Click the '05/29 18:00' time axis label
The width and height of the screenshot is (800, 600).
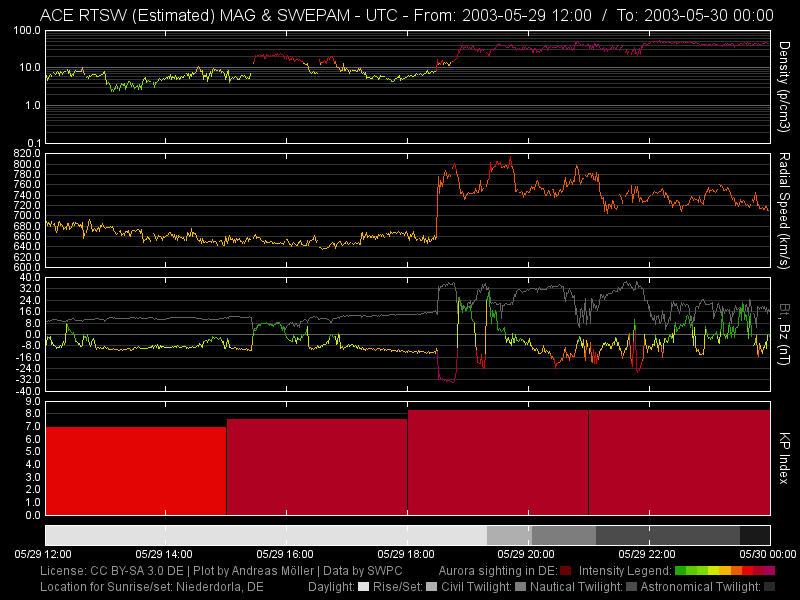coord(406,554)
